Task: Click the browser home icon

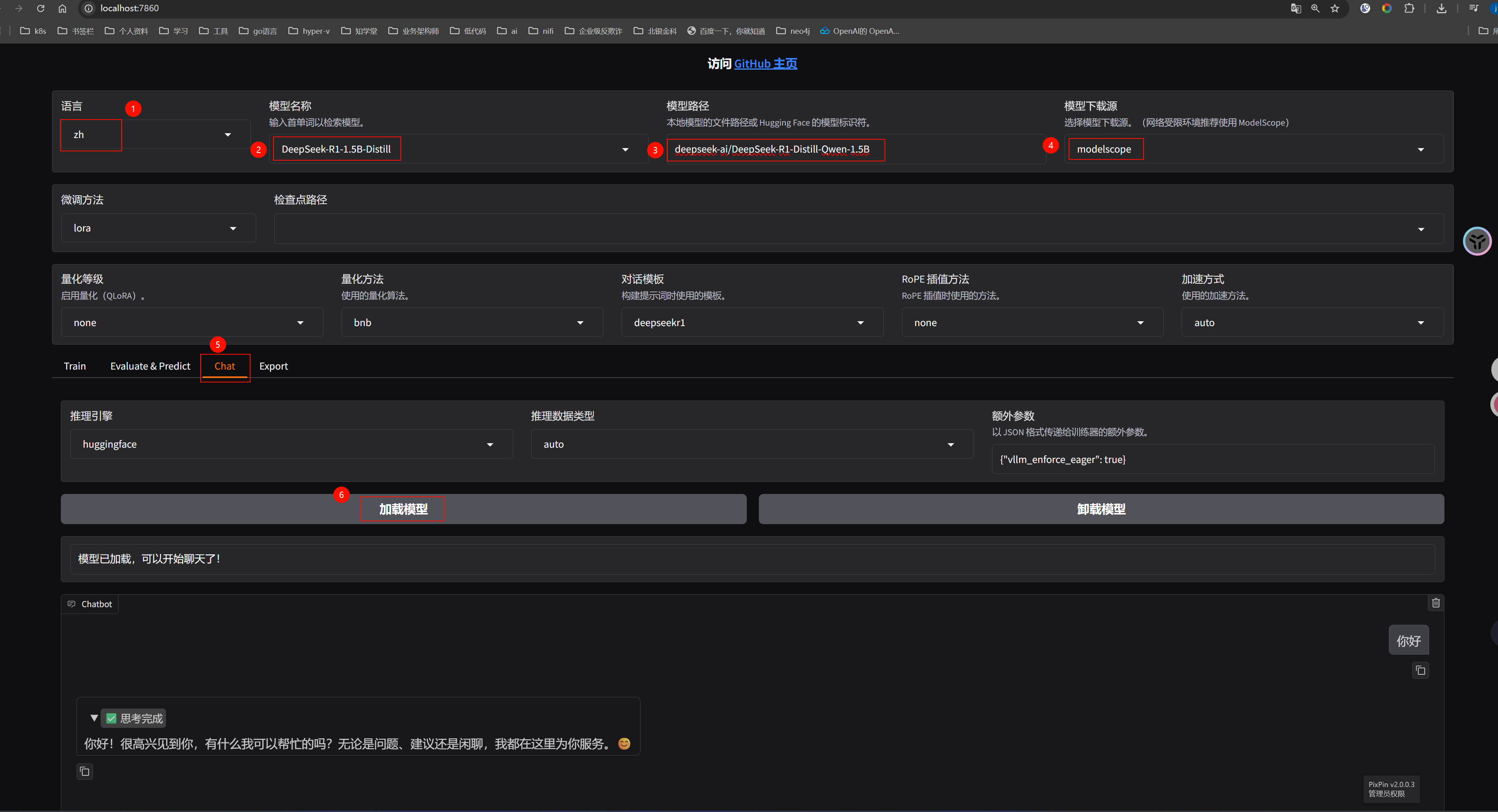Action: (x=62, y=8)
